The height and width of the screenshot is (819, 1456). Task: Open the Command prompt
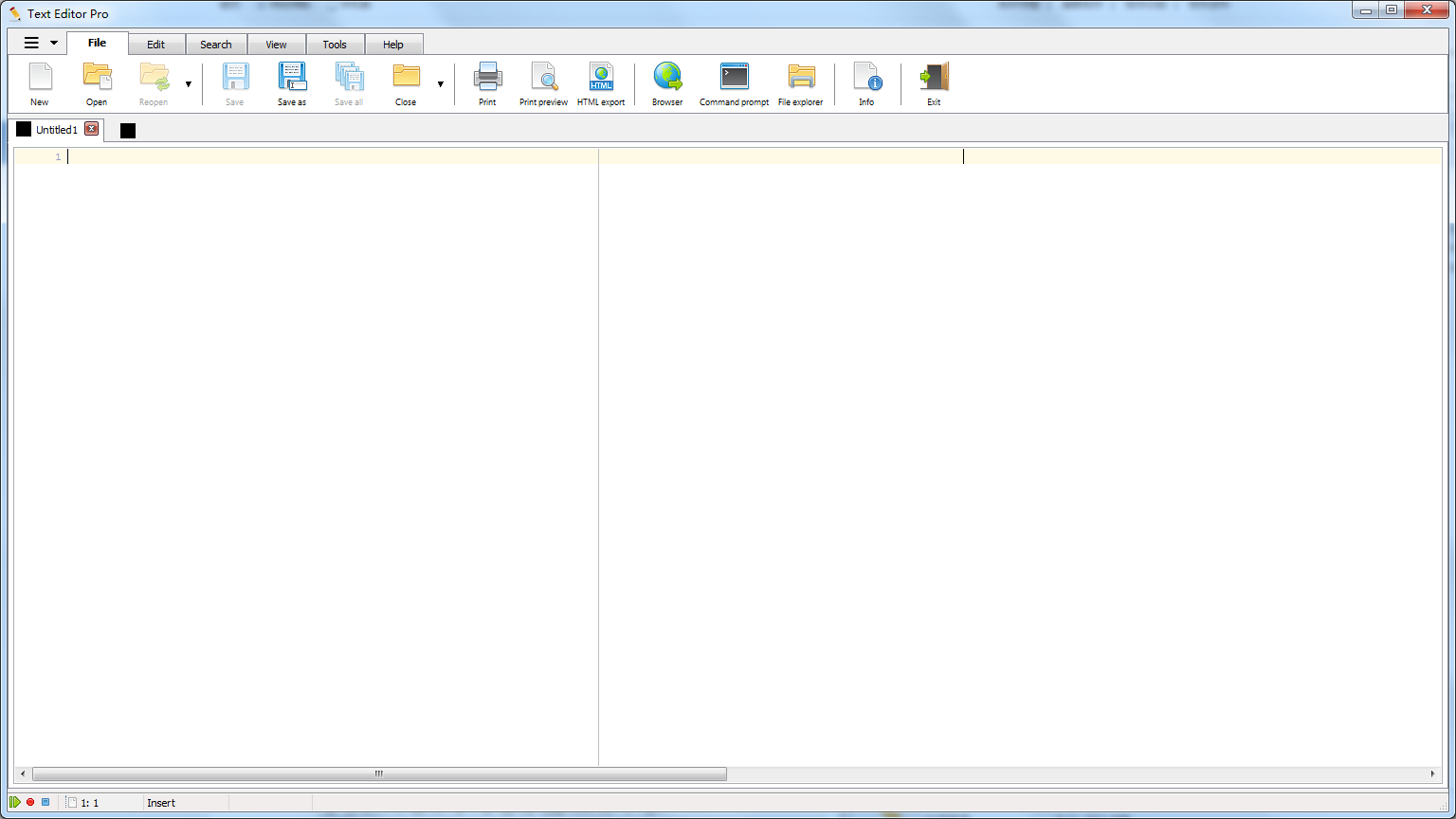(734, 83)
